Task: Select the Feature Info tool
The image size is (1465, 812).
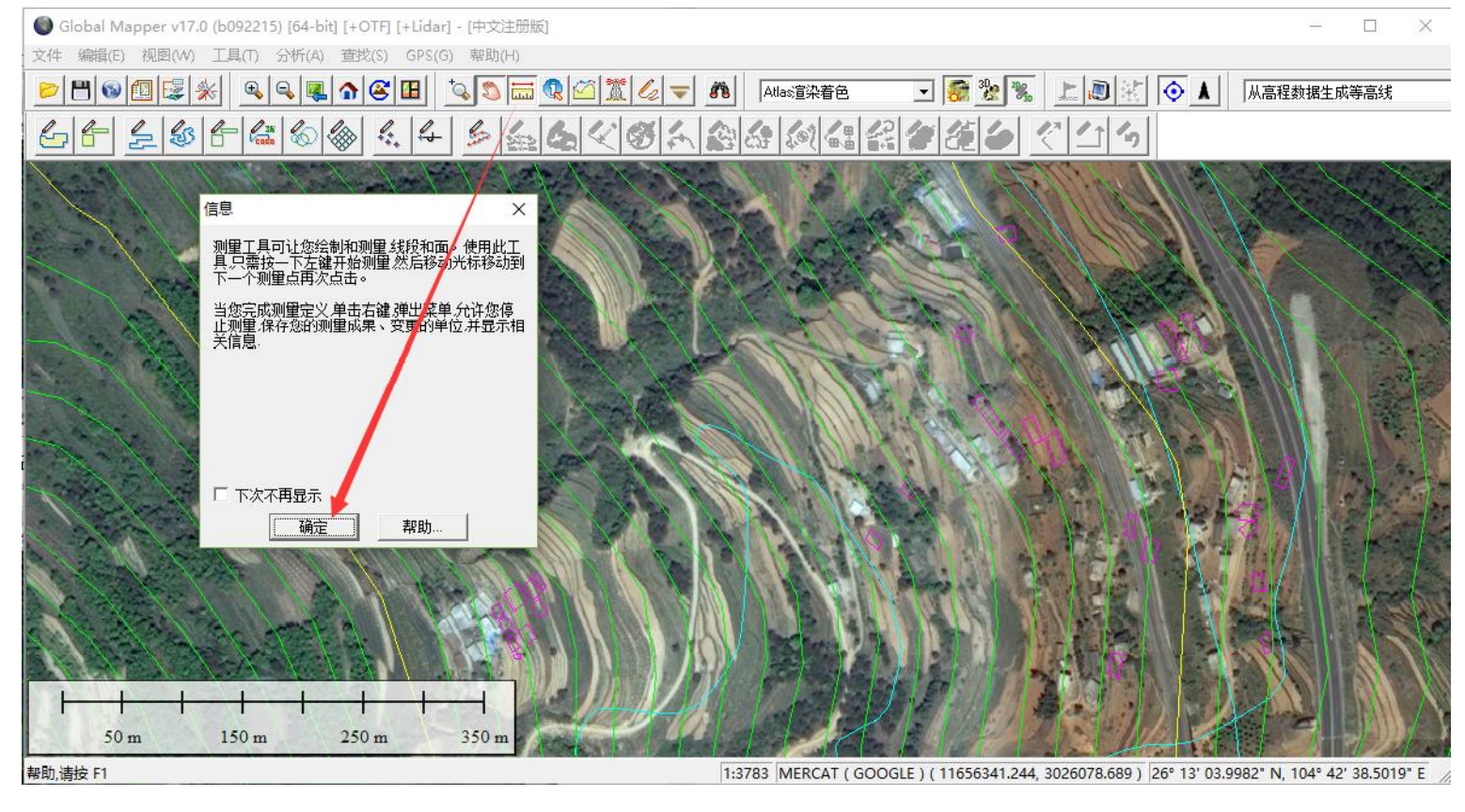Action: click(x=553, y=91)
